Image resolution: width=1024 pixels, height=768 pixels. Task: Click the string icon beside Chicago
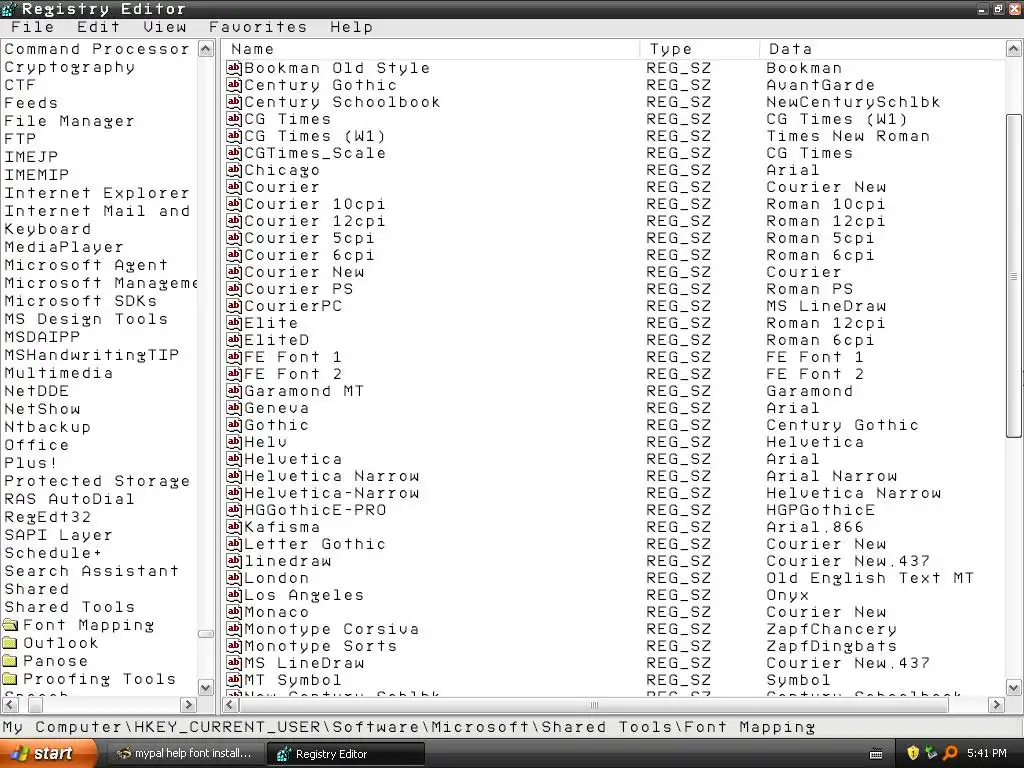[x=234, y=169]
